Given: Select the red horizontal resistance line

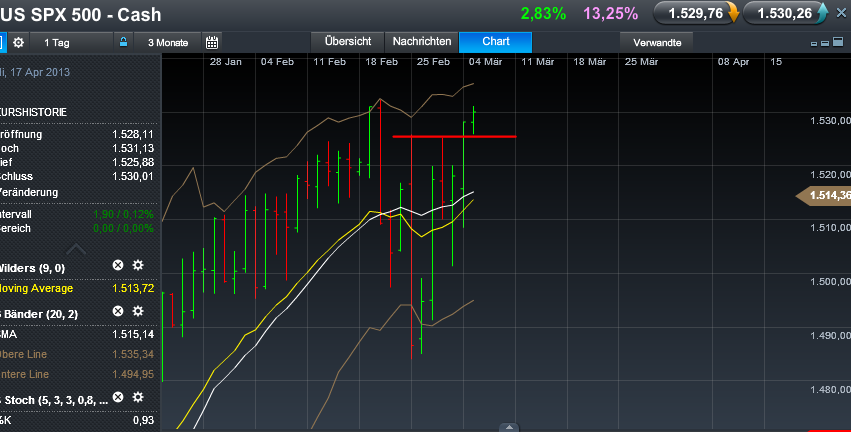Looking at the screenshot, I should [454, 136].
